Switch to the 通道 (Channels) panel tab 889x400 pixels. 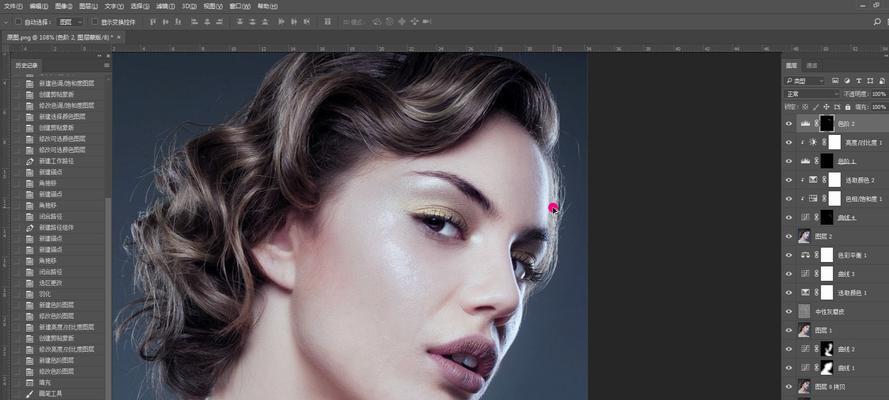tap(812, 65)
